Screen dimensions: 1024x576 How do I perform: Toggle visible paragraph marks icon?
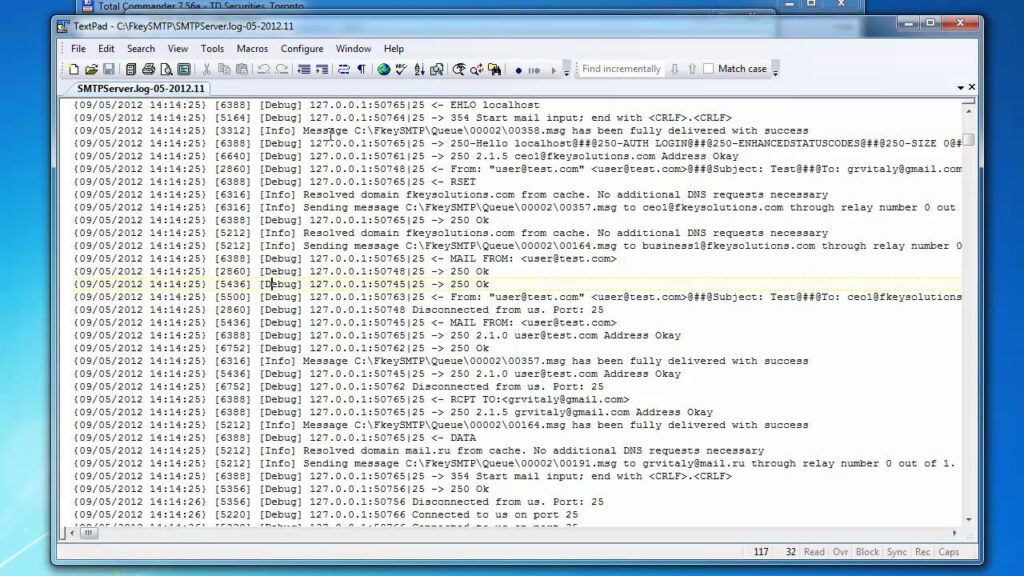361,69
